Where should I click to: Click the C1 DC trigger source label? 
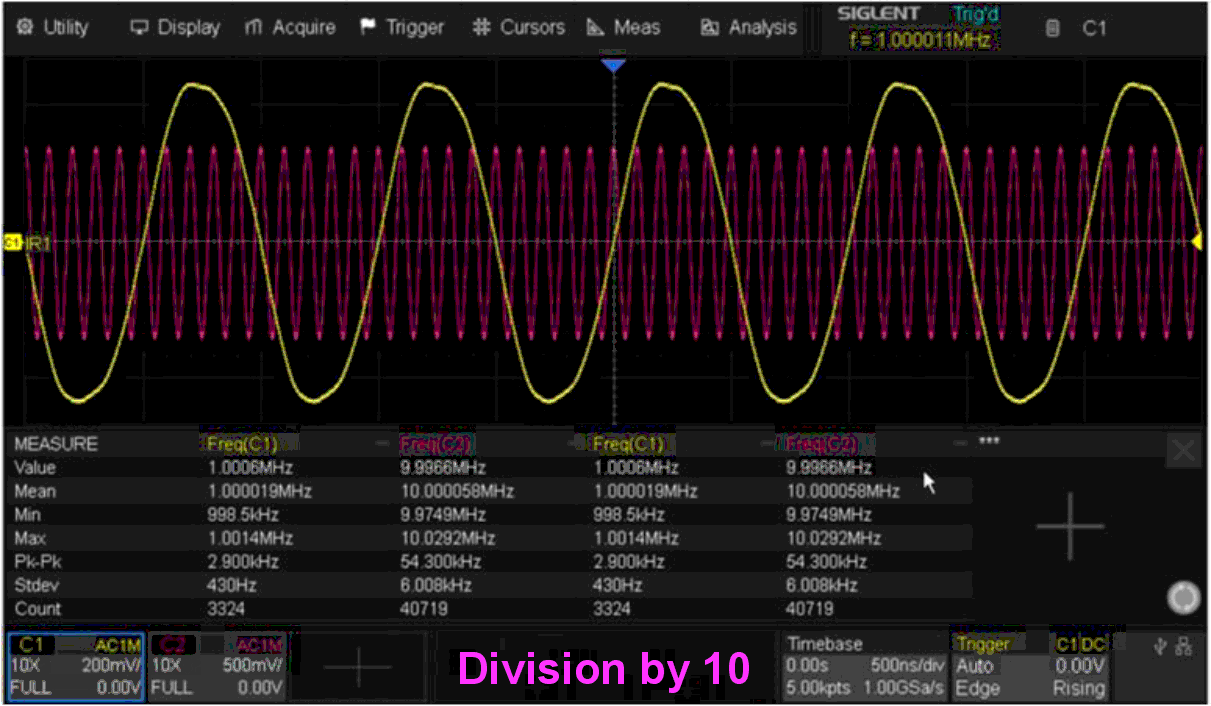point(1080,645)
